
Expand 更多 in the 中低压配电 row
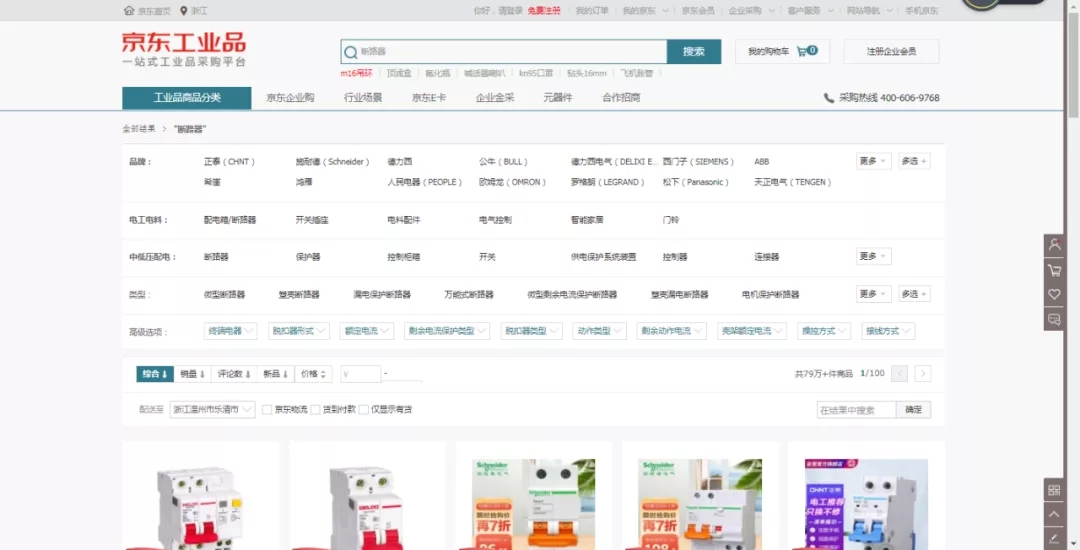[x=873, y=256]
